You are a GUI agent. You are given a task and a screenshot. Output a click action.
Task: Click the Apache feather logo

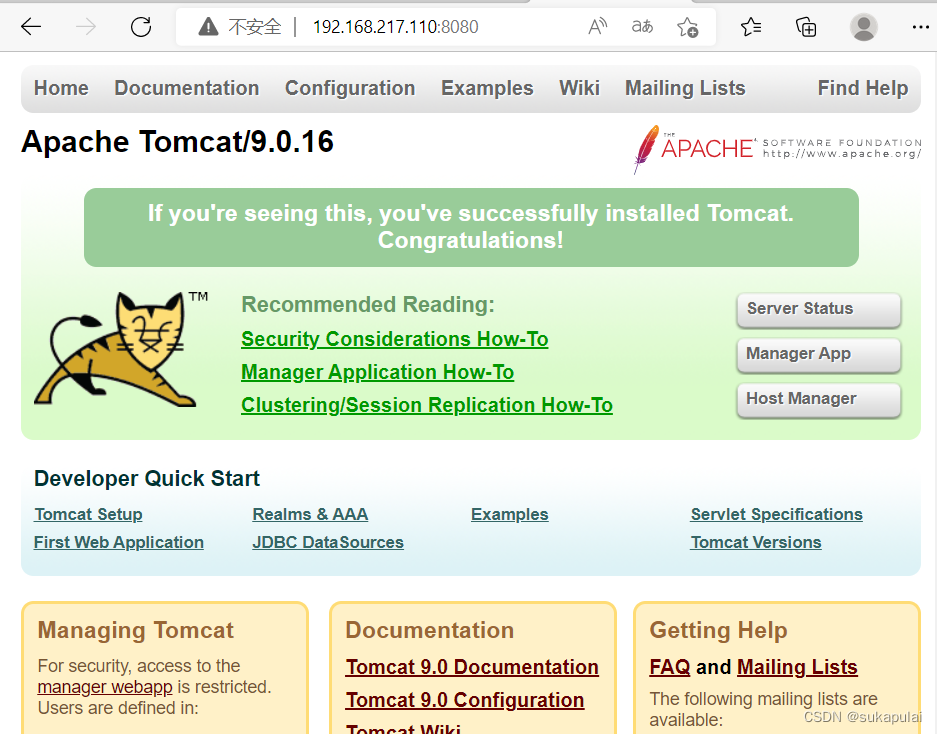tap(648, 148)
